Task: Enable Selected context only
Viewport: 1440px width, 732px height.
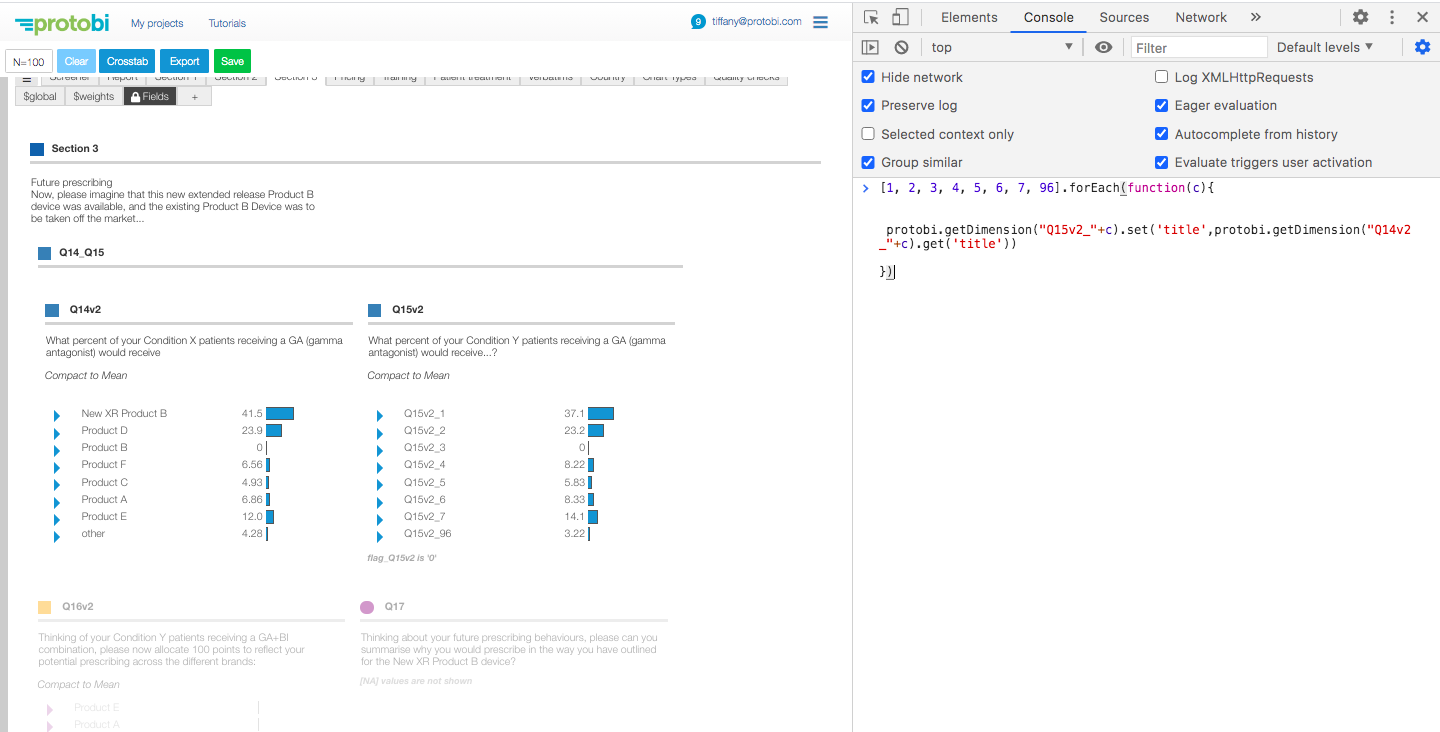Action: pos(867,134)
